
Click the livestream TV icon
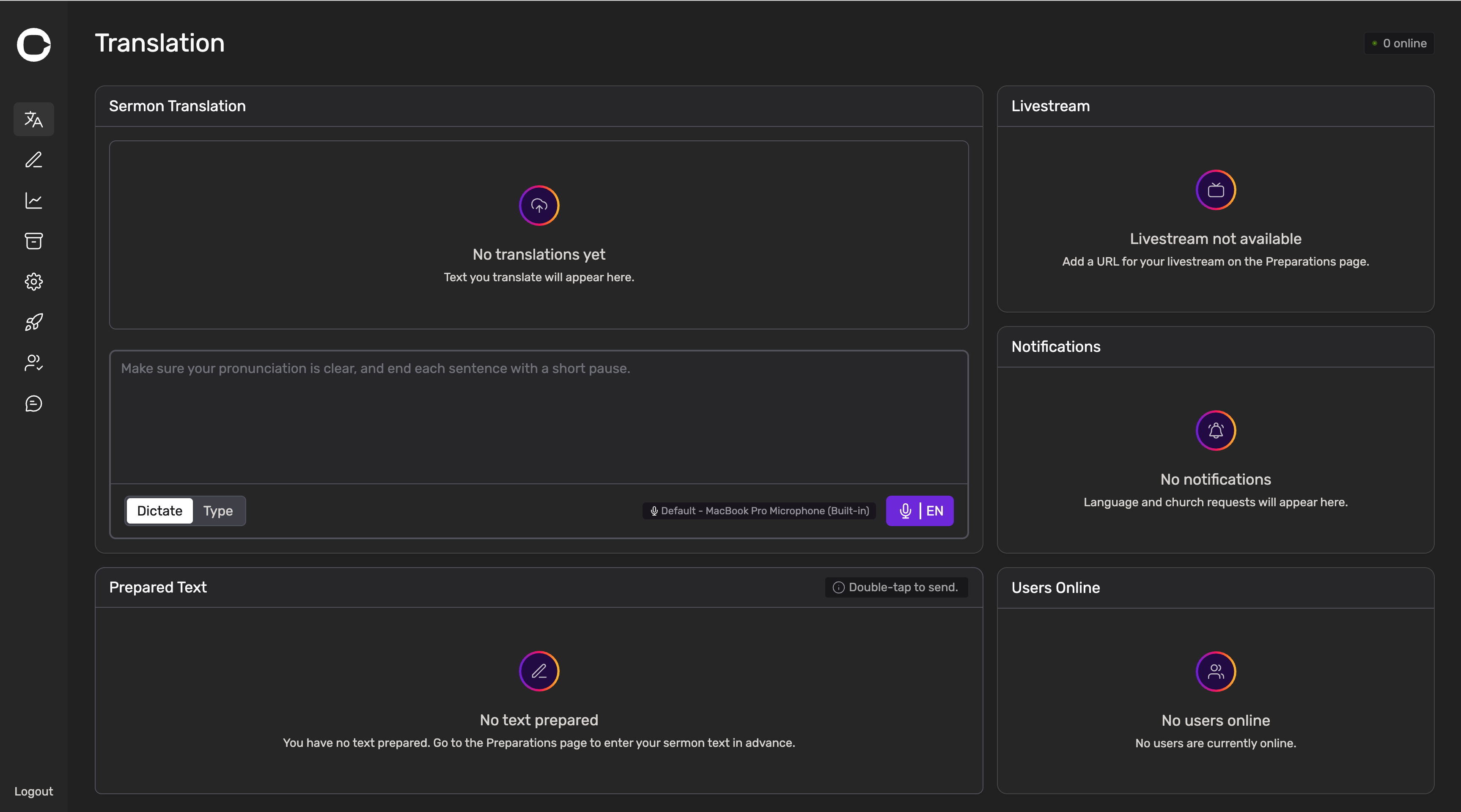point(1215,190)
